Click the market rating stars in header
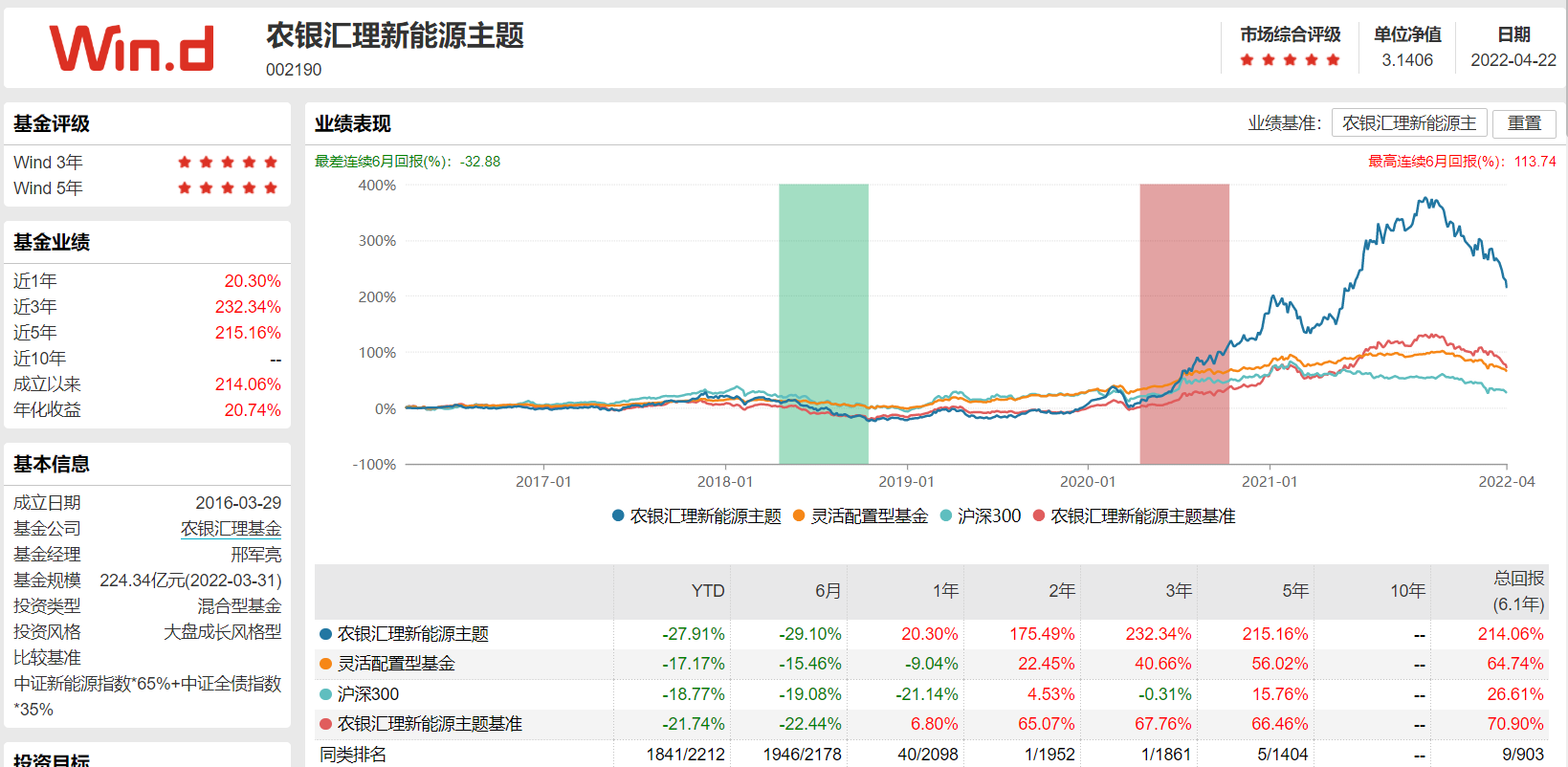The height and width of the screenshot is (767, 1568). (1290, 60)
